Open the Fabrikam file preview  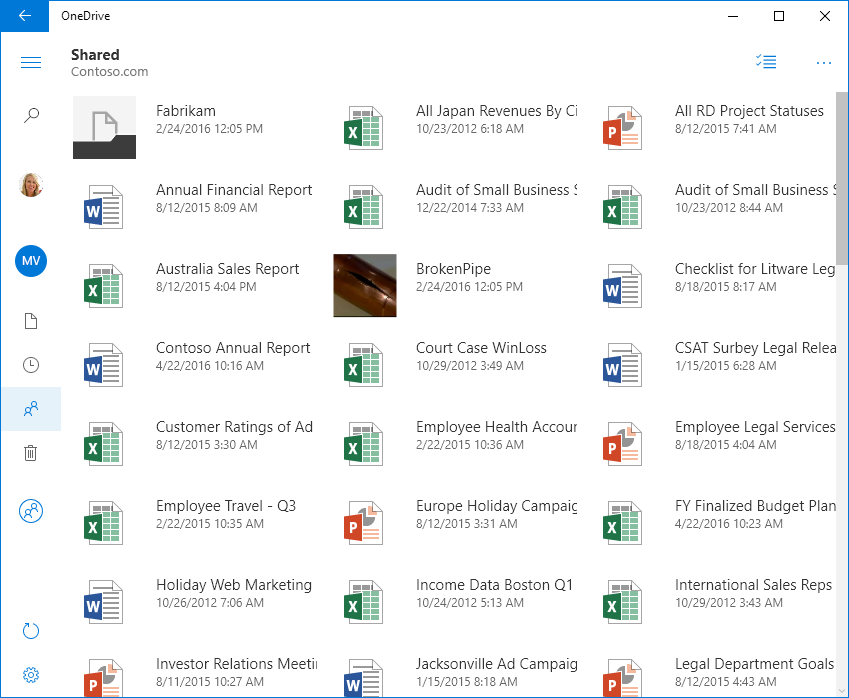pos(104,127)
